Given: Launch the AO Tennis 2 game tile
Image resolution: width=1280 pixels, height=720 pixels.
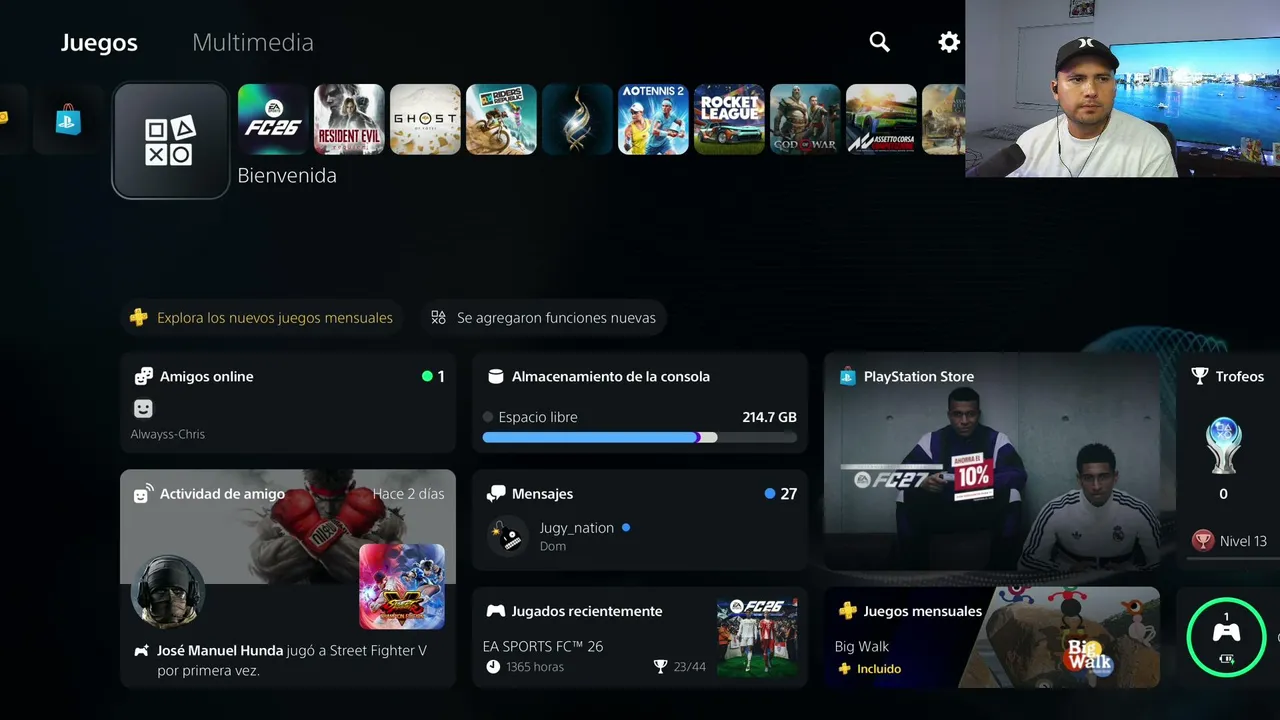Looking at the screenshot, I should point(653,119).
